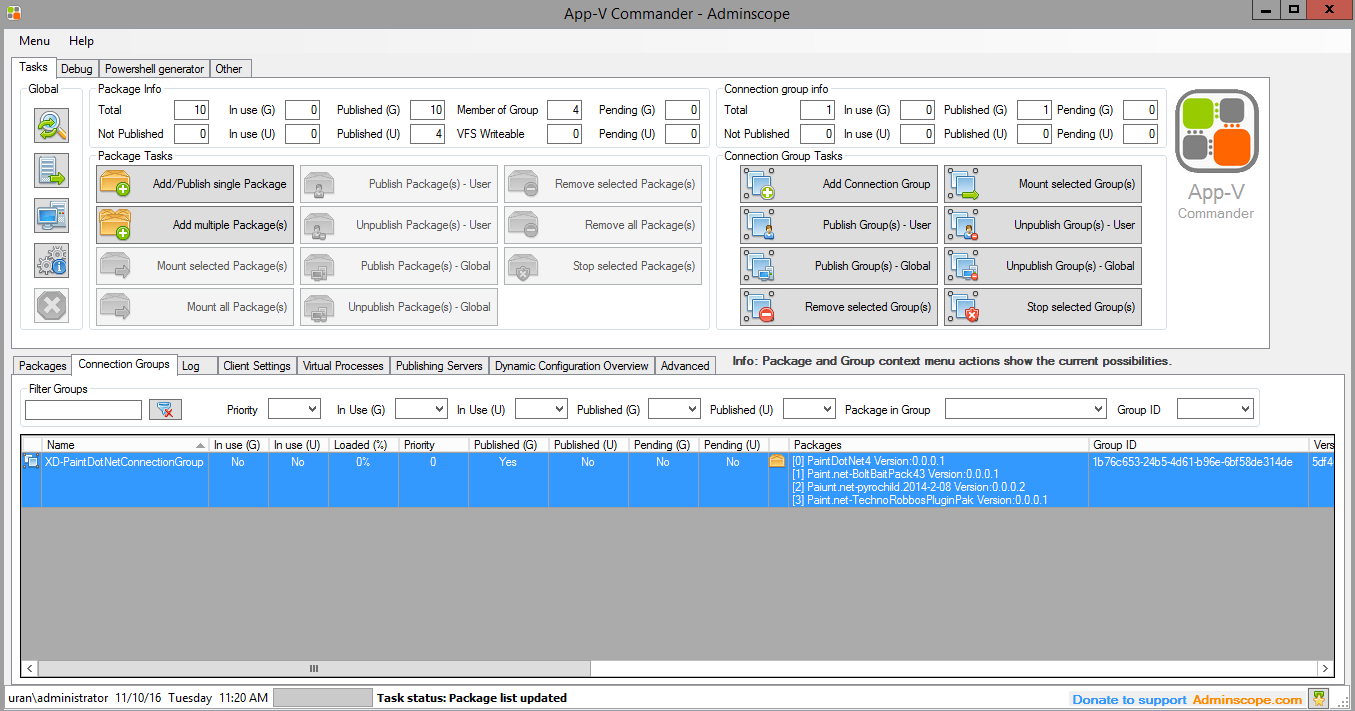Click the Global refresh magnifier icon

(51, 125)
